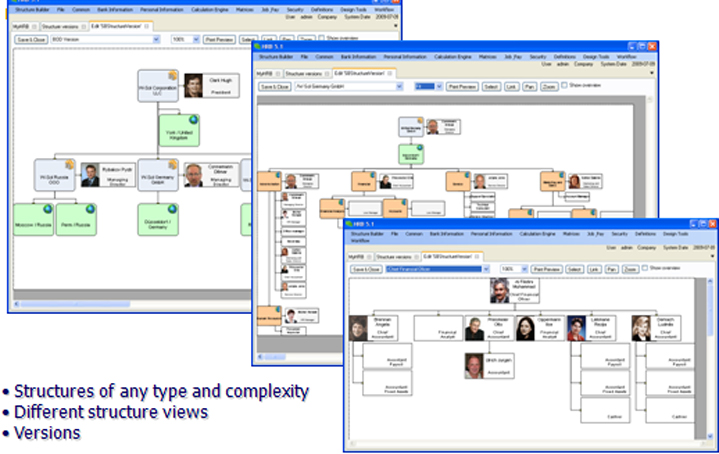
Task: Switch to MyHRB tab in the Germany GmbH window
Action: [264, 74]
